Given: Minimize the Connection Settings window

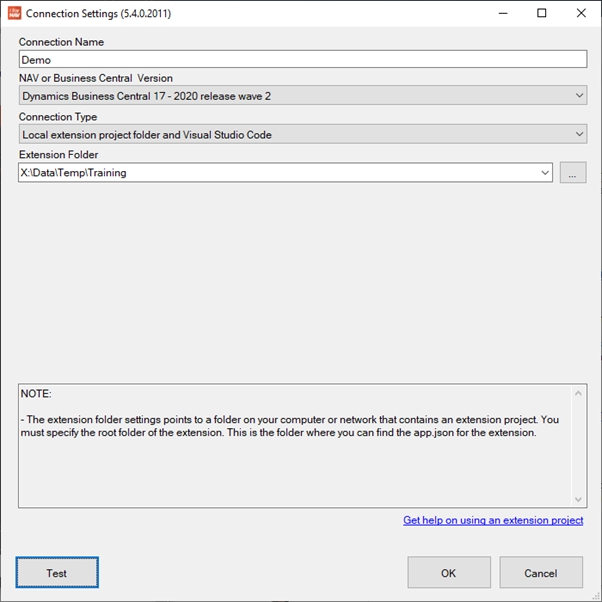Looking at the screenshot, I should coord(503,13).
